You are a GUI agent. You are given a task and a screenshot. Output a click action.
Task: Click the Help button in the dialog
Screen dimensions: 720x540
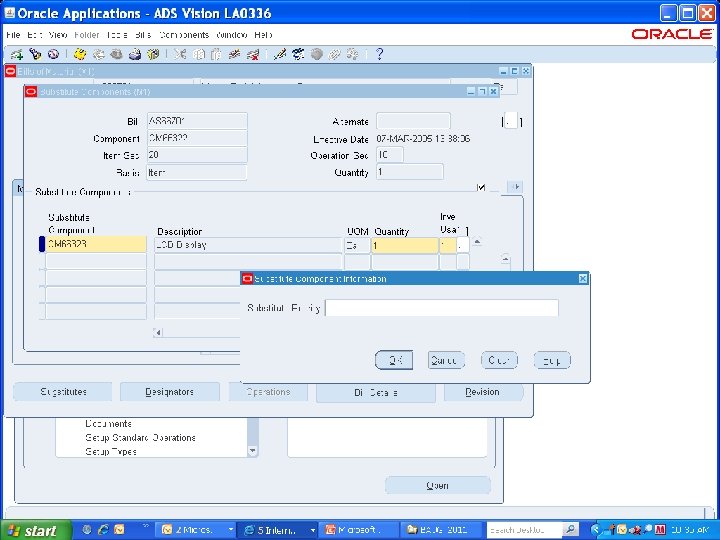[552, 360]
